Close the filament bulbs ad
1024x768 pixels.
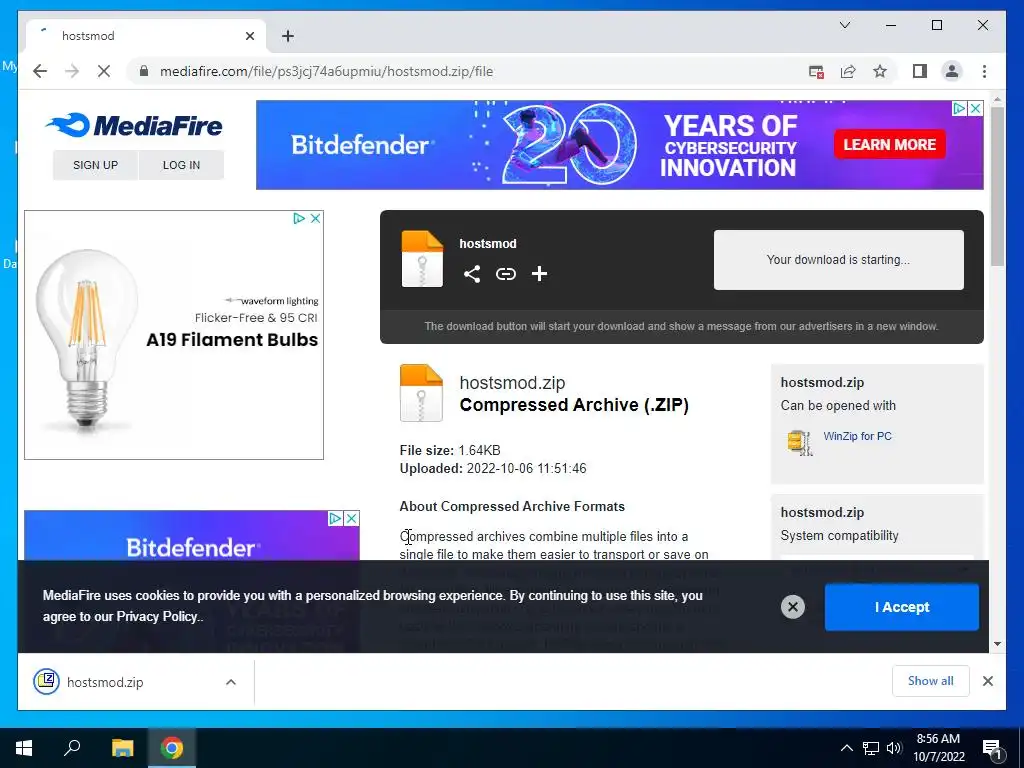click(315, 218)
